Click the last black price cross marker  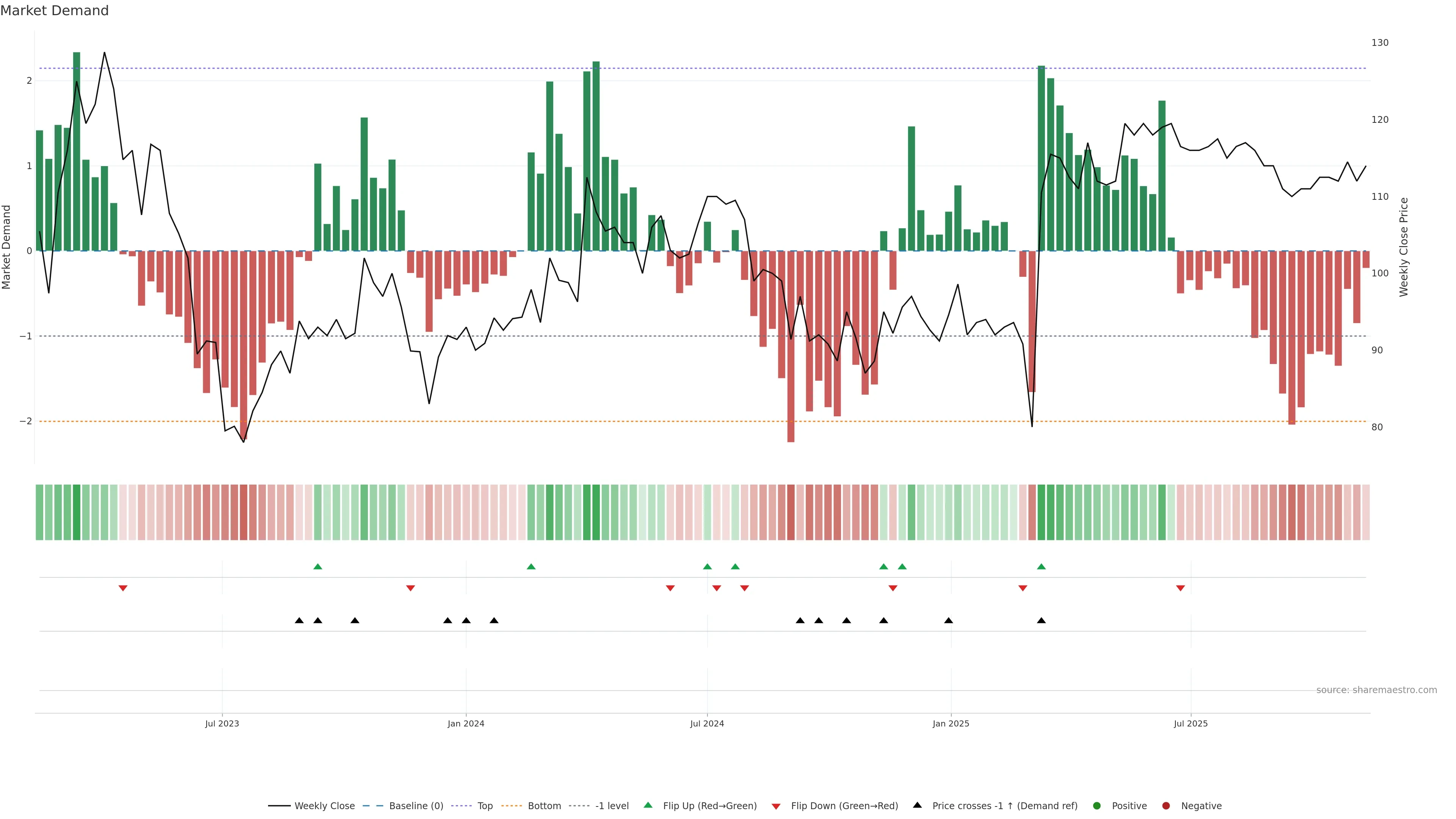pyautogui.click(x=1041, y=621)
